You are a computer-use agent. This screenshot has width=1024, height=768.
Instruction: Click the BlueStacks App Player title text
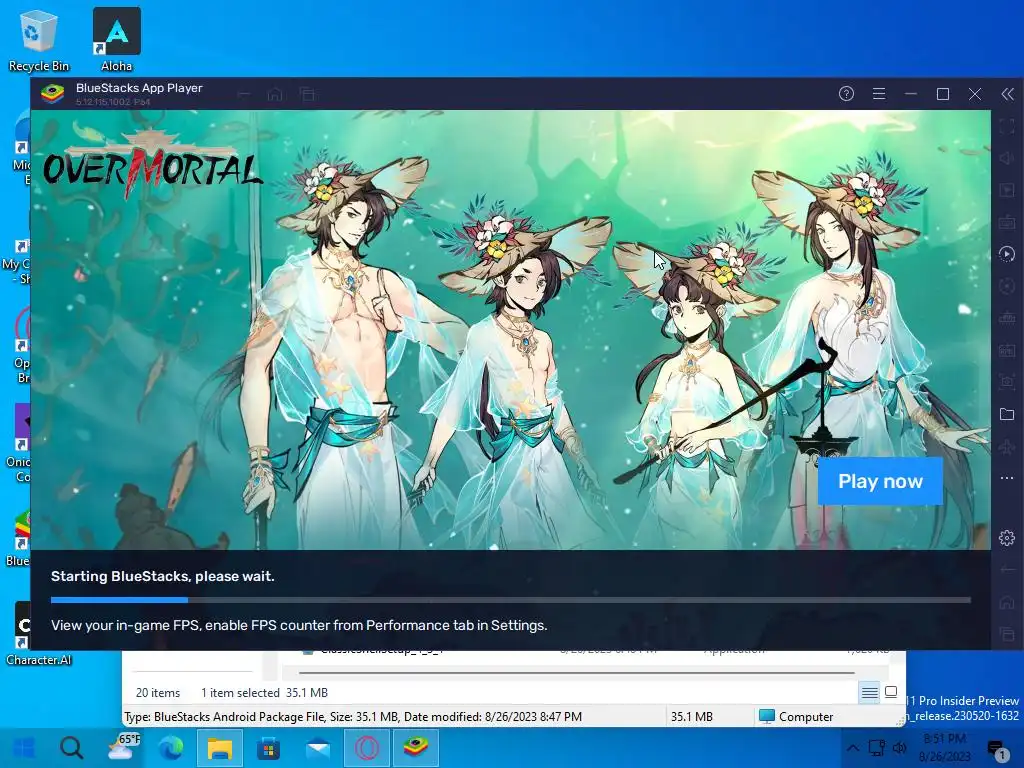point(139,88)
